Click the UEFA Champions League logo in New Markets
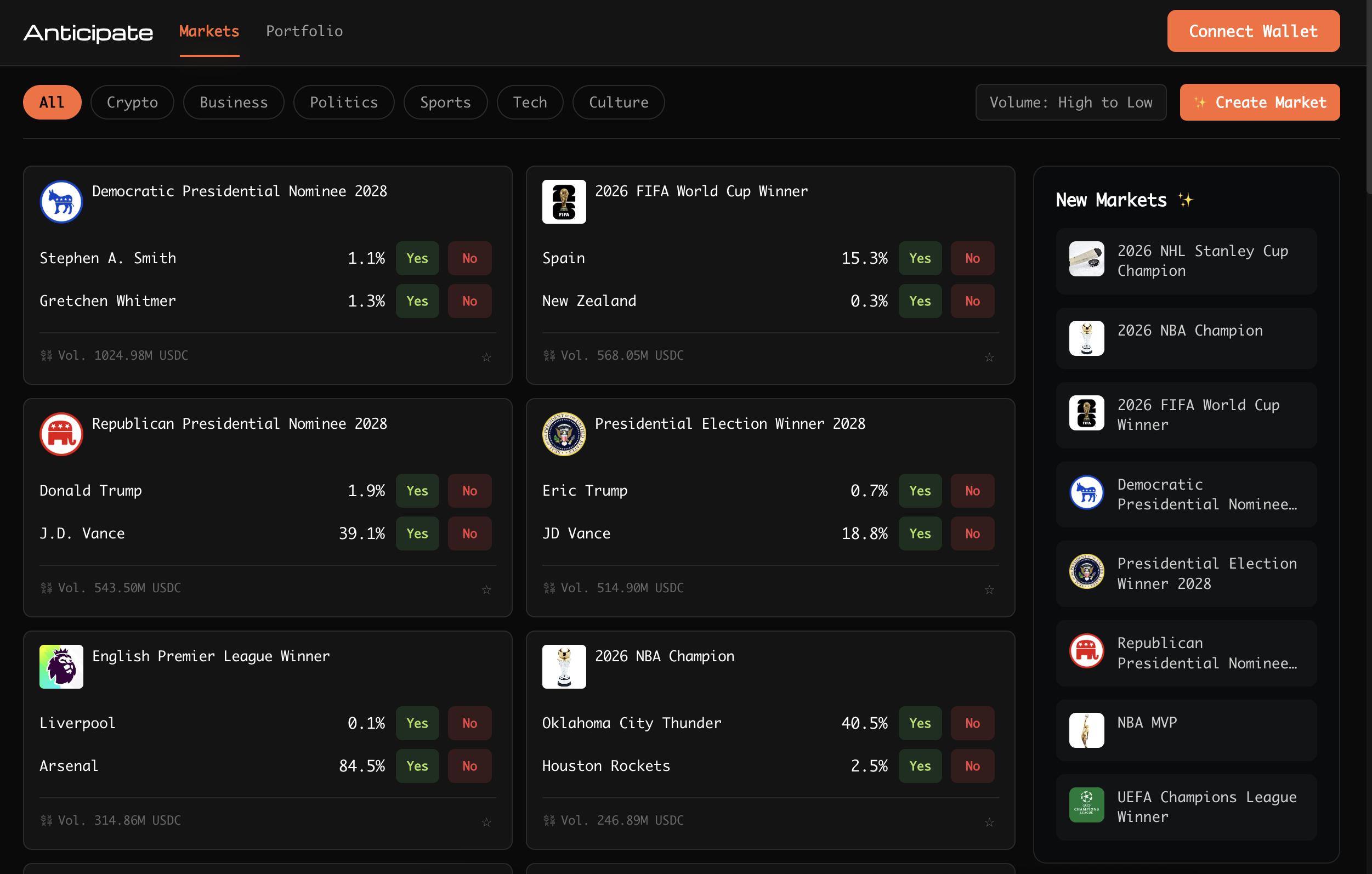 tap(1086, 805)
